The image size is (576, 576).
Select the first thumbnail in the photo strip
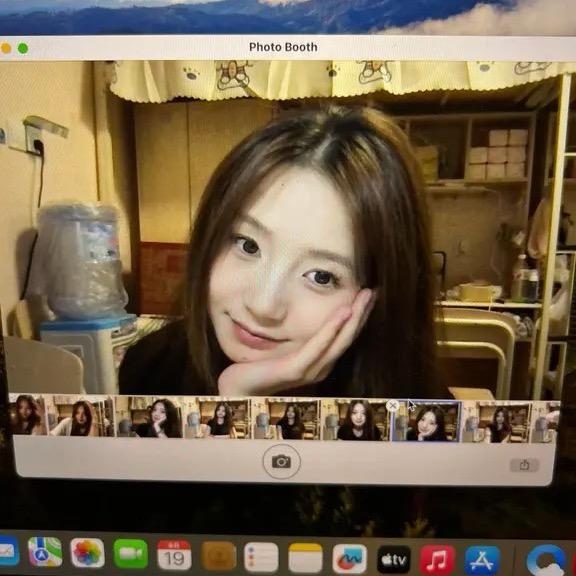click(x=28, y=414)
